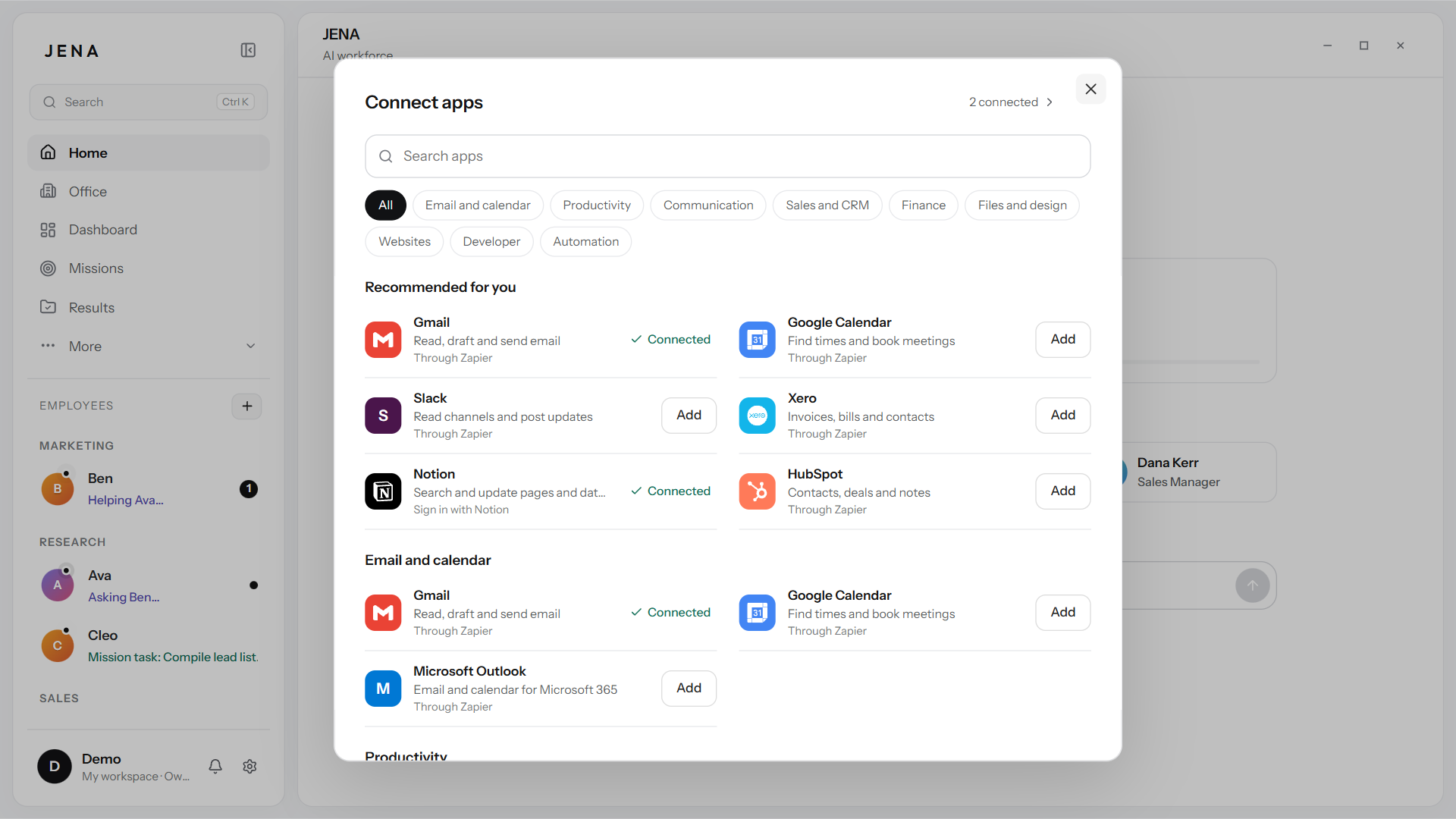Select the All filter chip
Viewport: 1456px width, 819px height.
(x=385, y=205)
